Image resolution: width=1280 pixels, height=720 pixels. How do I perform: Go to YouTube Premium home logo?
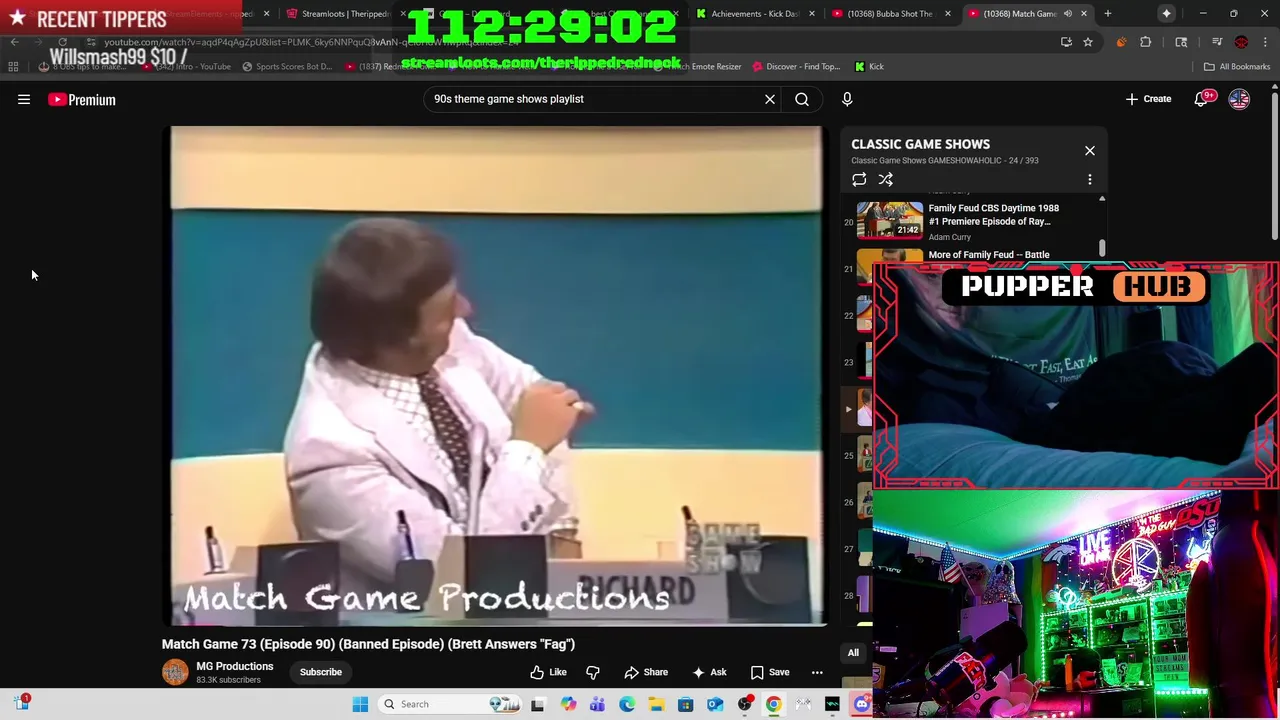82,99
